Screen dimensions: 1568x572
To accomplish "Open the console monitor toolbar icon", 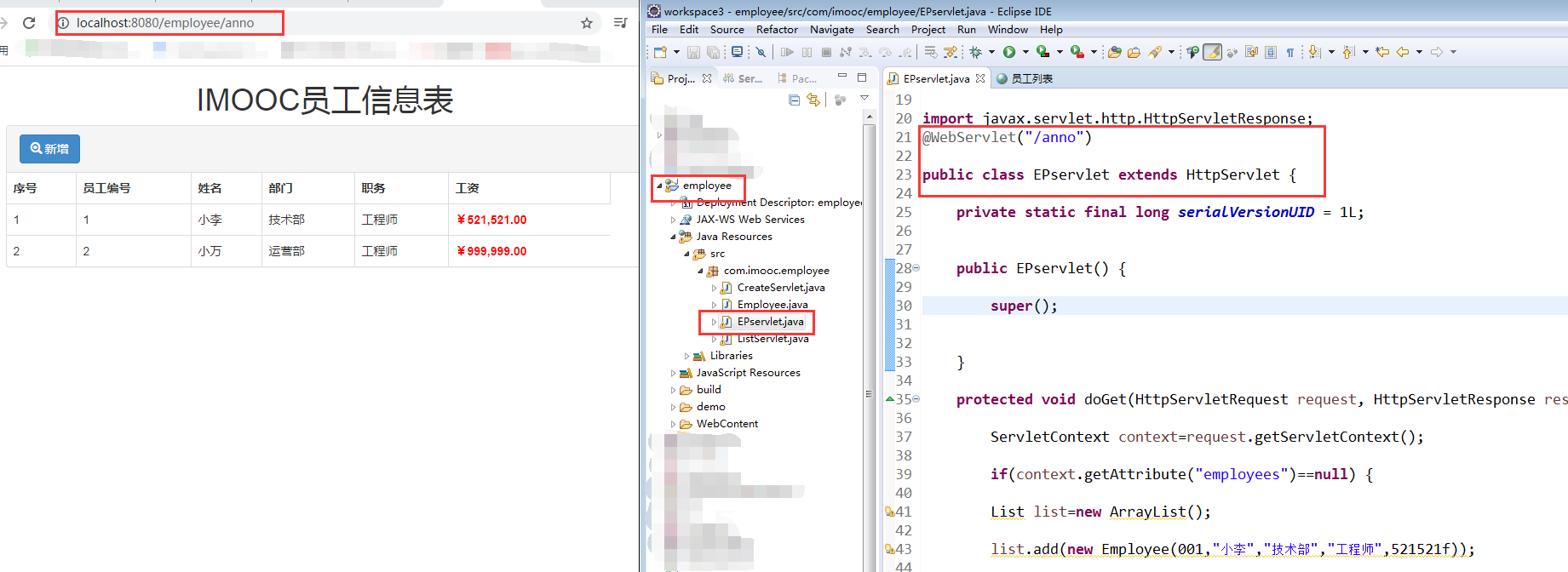I will (x=738, y=52).
